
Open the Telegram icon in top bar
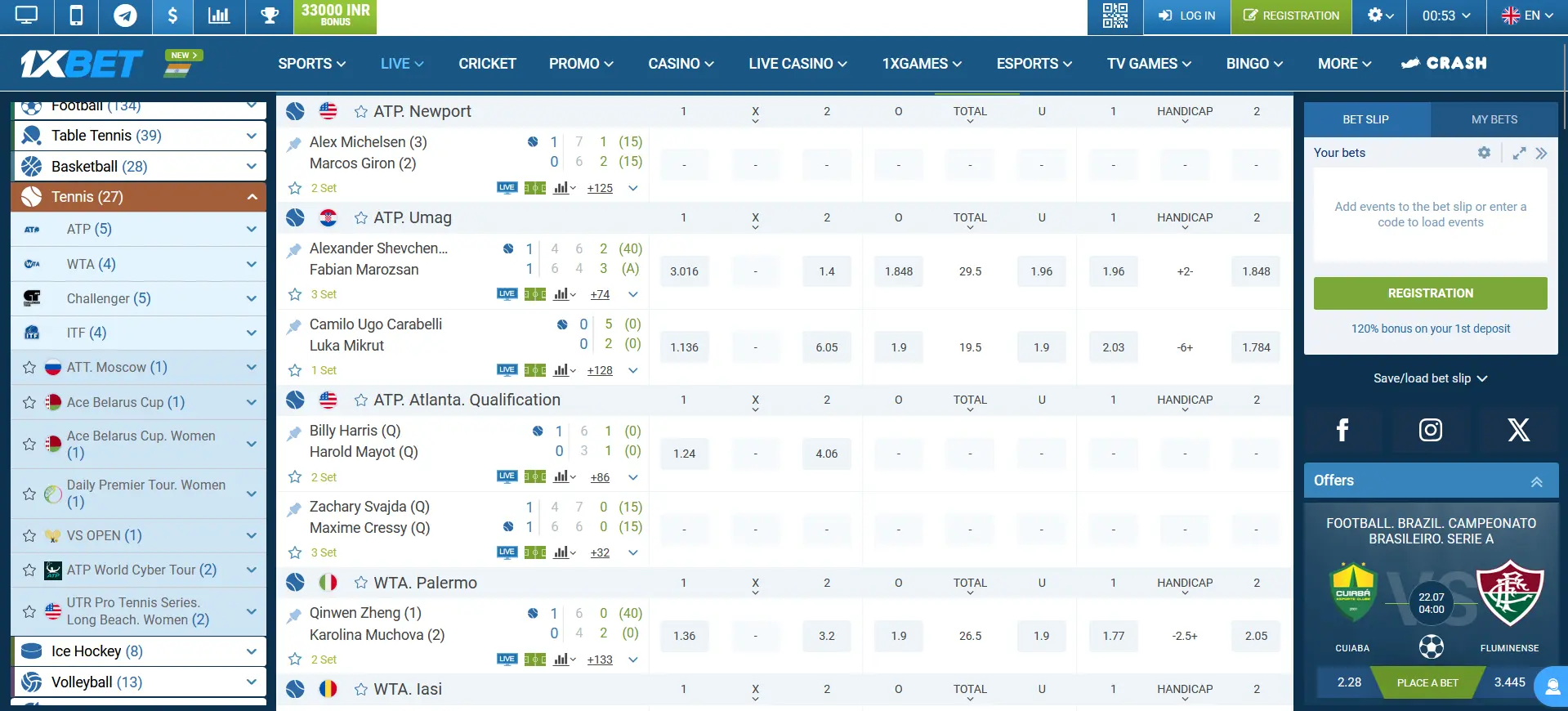pyautogui.click(x=125, y=16)
